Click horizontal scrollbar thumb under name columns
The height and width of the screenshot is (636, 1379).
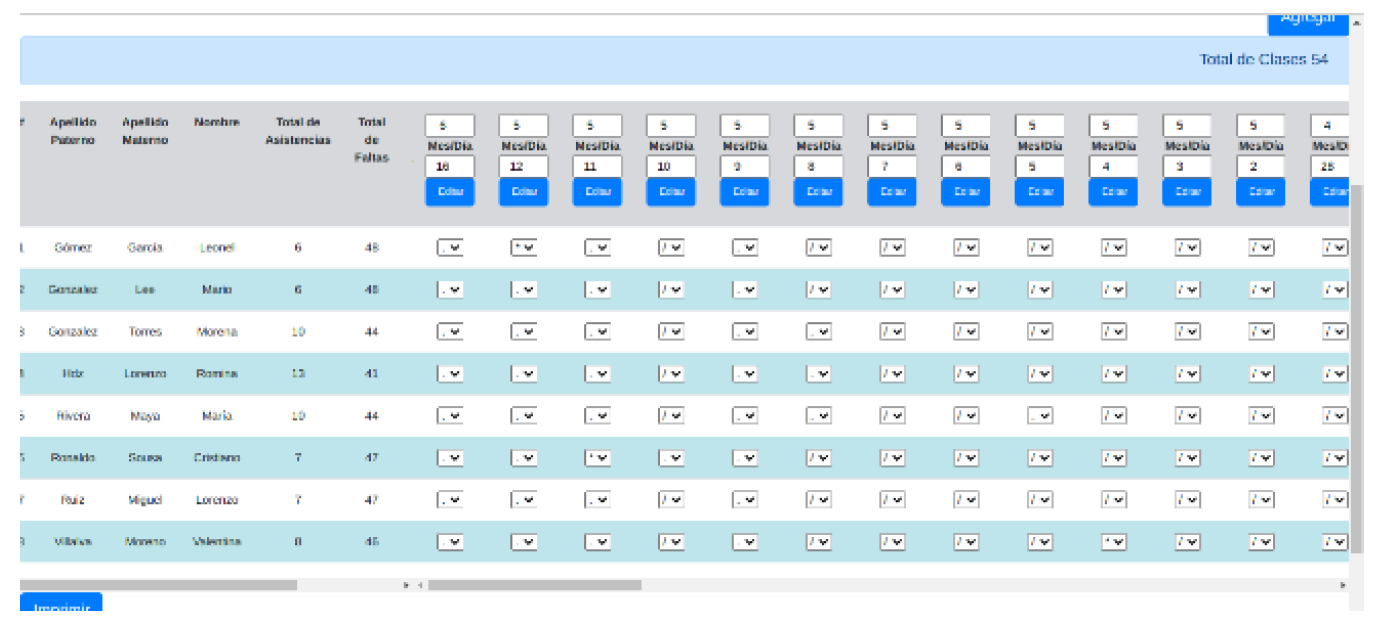(x=158, y=585)
